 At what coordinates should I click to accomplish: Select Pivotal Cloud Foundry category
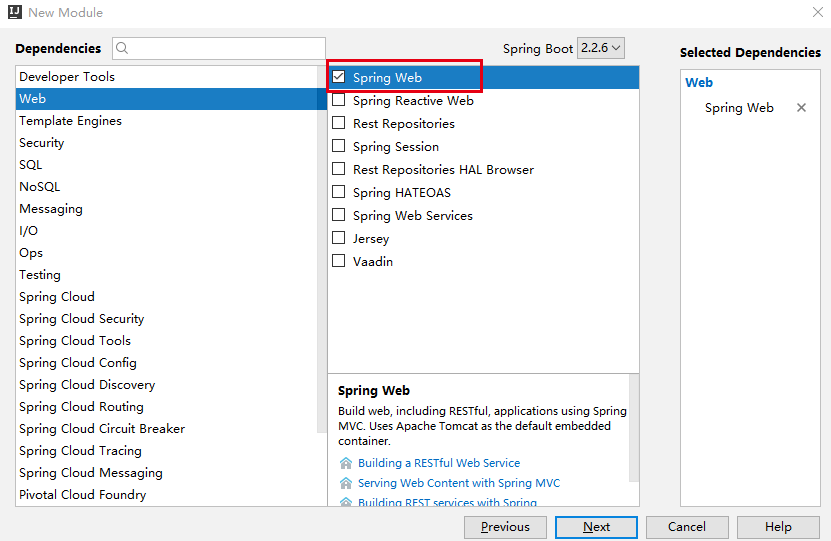click(x=166, y=494)
